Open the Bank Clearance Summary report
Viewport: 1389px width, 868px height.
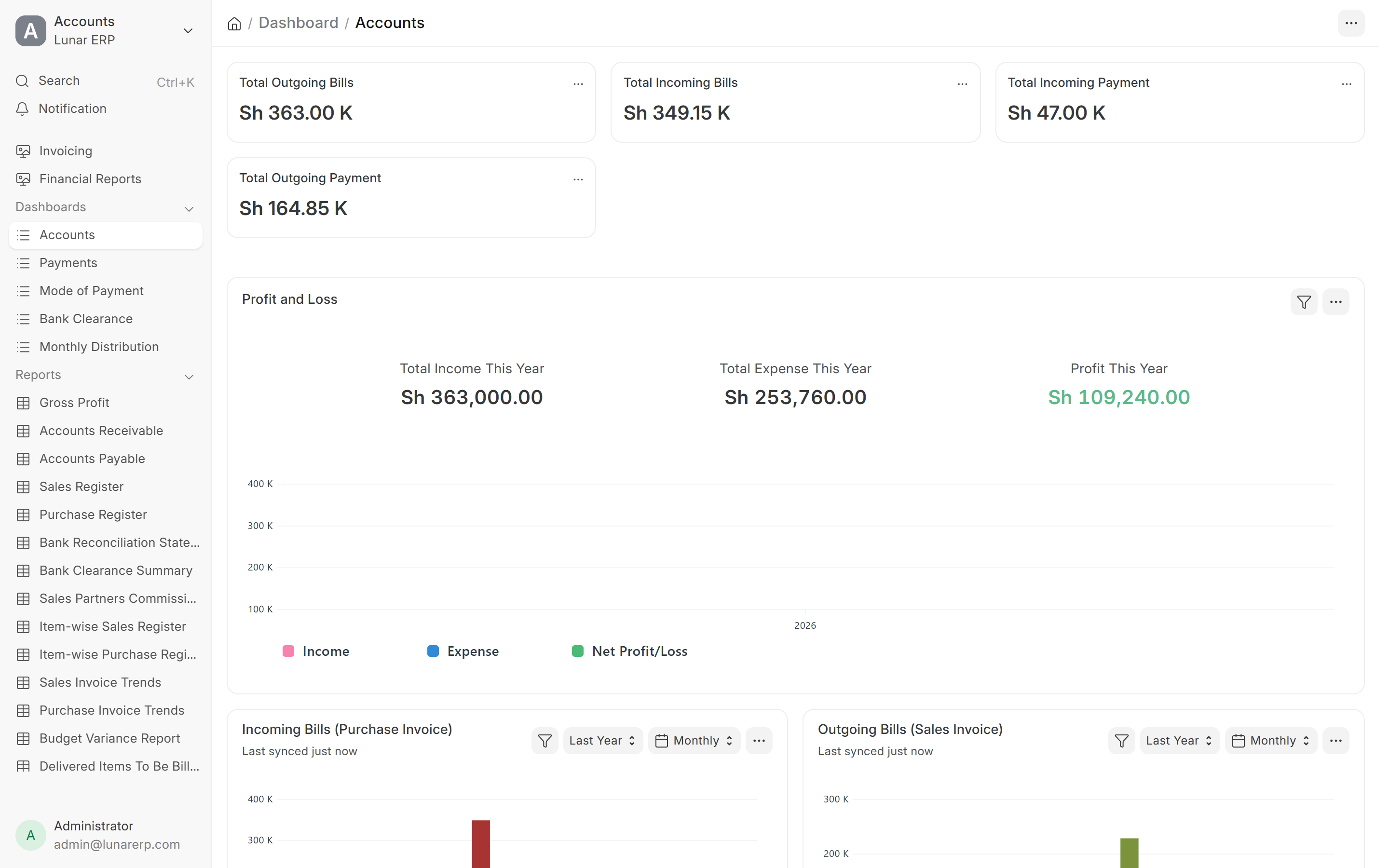[106, 570]
